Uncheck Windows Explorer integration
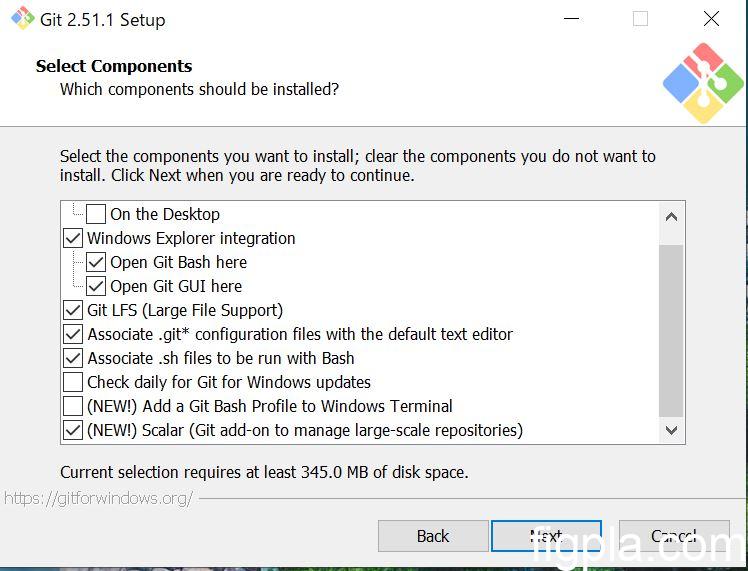Screen dimensions: 748x571 73,238
